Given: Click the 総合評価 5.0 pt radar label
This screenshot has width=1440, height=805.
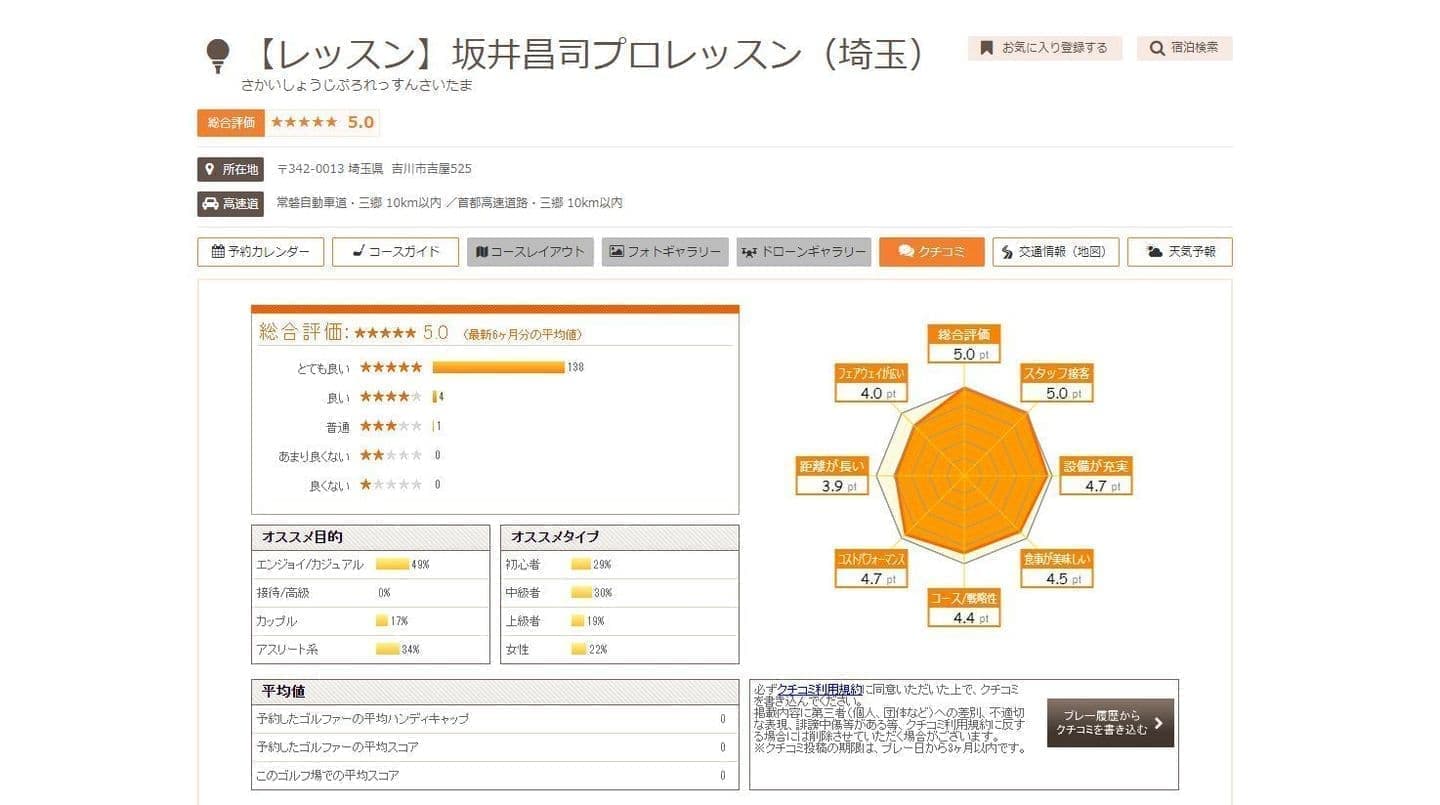Looking at the screenshot, I should 963,344.
